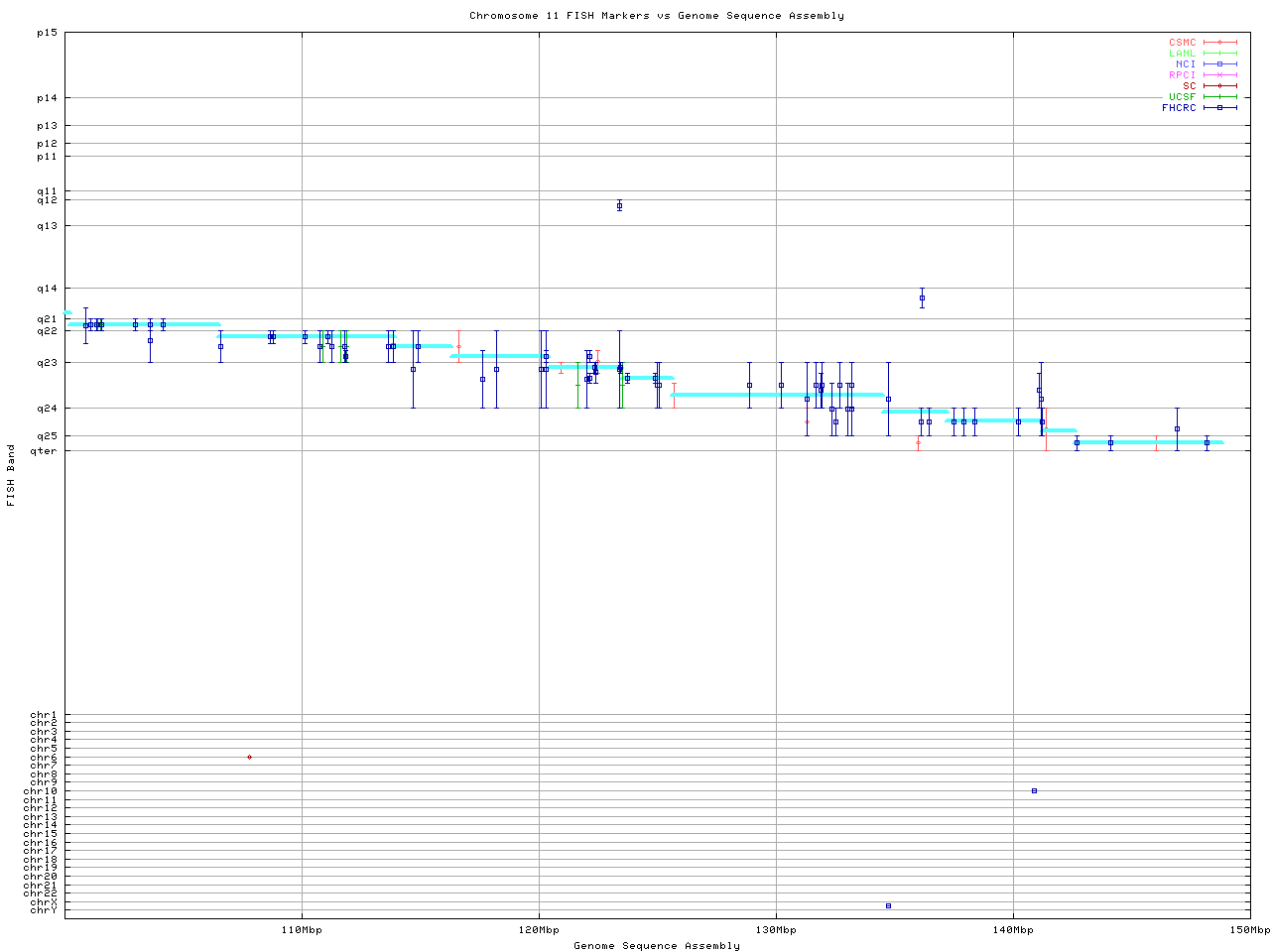Select the isolated blue marker near q14

[922, 297]
